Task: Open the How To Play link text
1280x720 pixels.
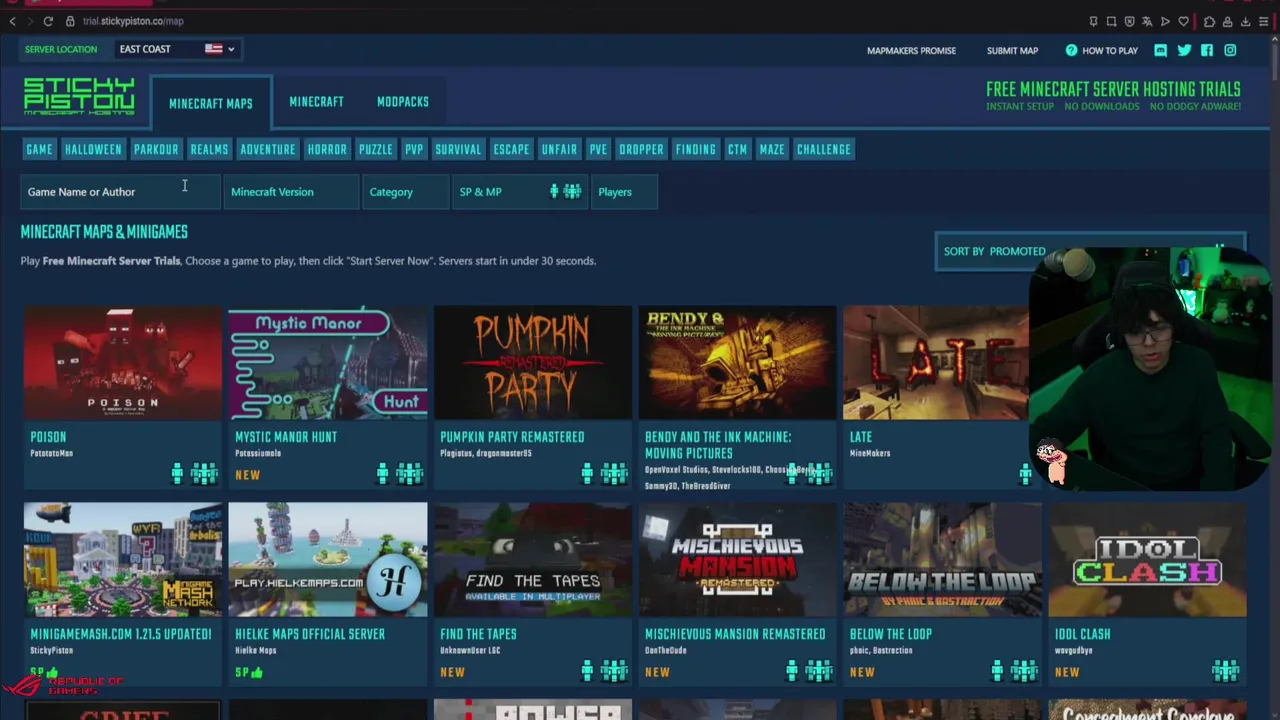Action: [1110, 50]
